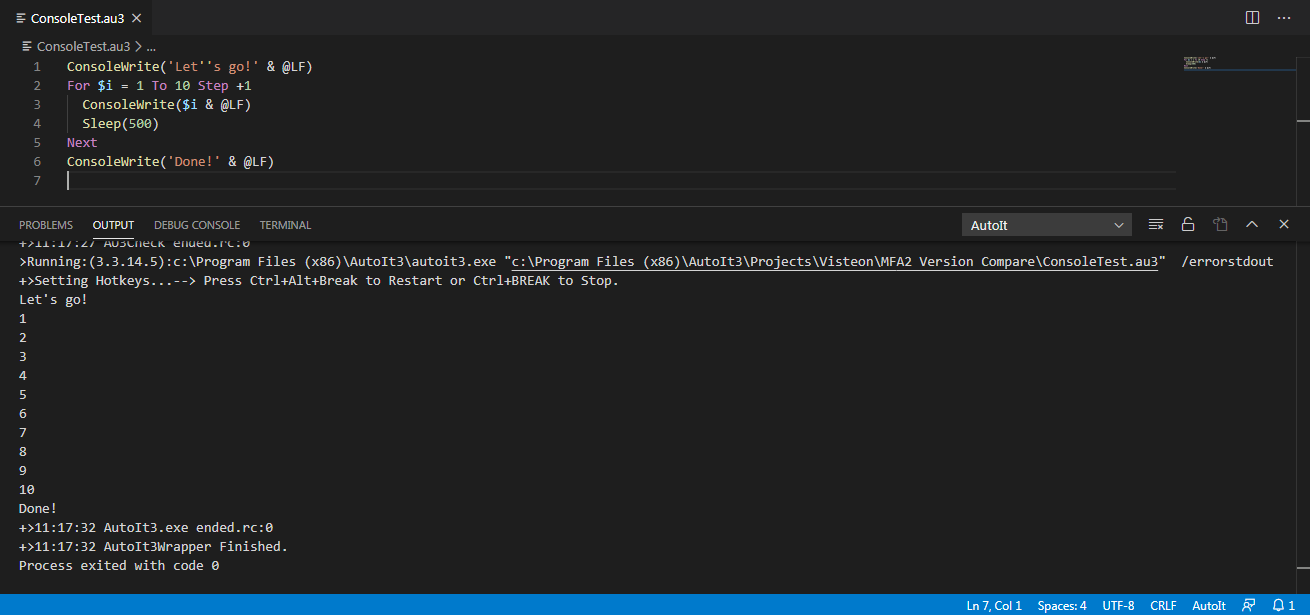Image resolution: width=1310 pixels, height=615 pixels.
Task: Click ConsoleTest.au3 in the breadcrumb
Action: (82, 46)
